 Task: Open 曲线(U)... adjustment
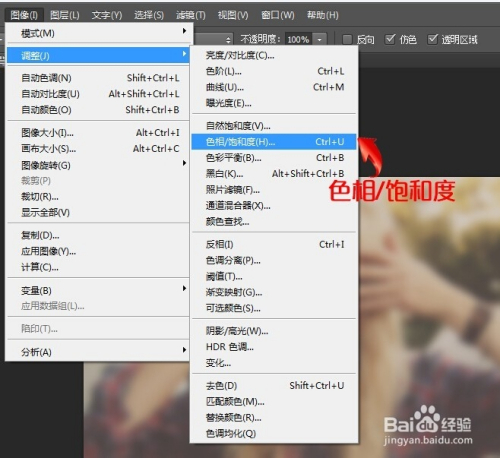274,87
